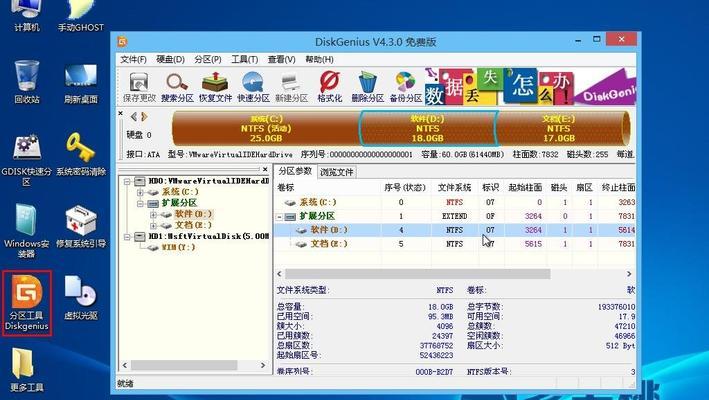Image resolution: width=709 pixels, height=400 pixels.
Task: Select 软件(D:) row in partition table
Action: [x=456, y=230]
